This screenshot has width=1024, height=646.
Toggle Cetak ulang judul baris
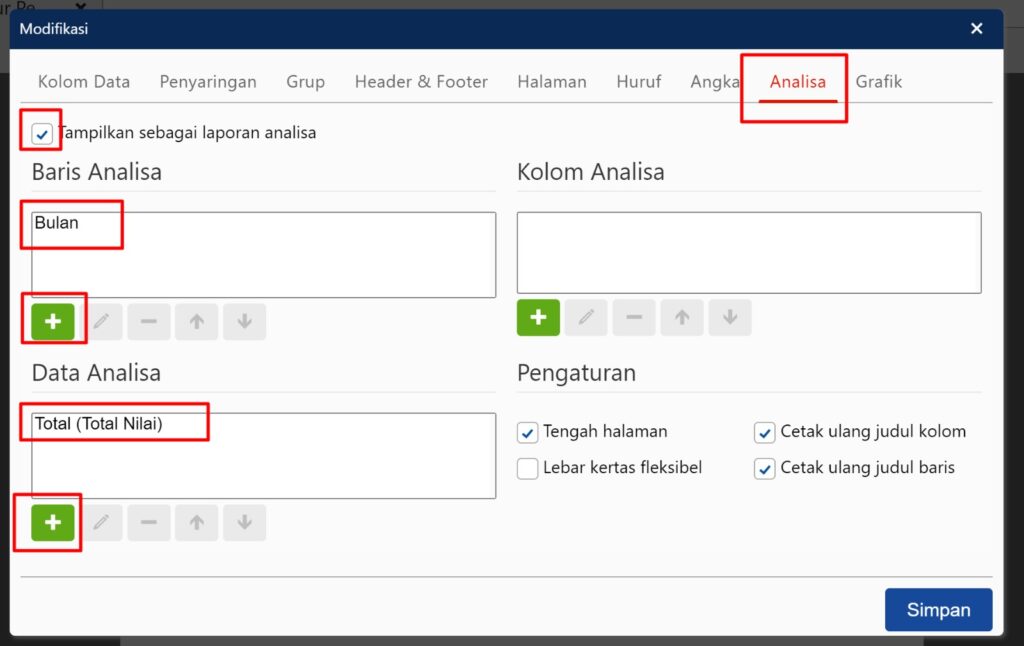[x=765, y=468]
